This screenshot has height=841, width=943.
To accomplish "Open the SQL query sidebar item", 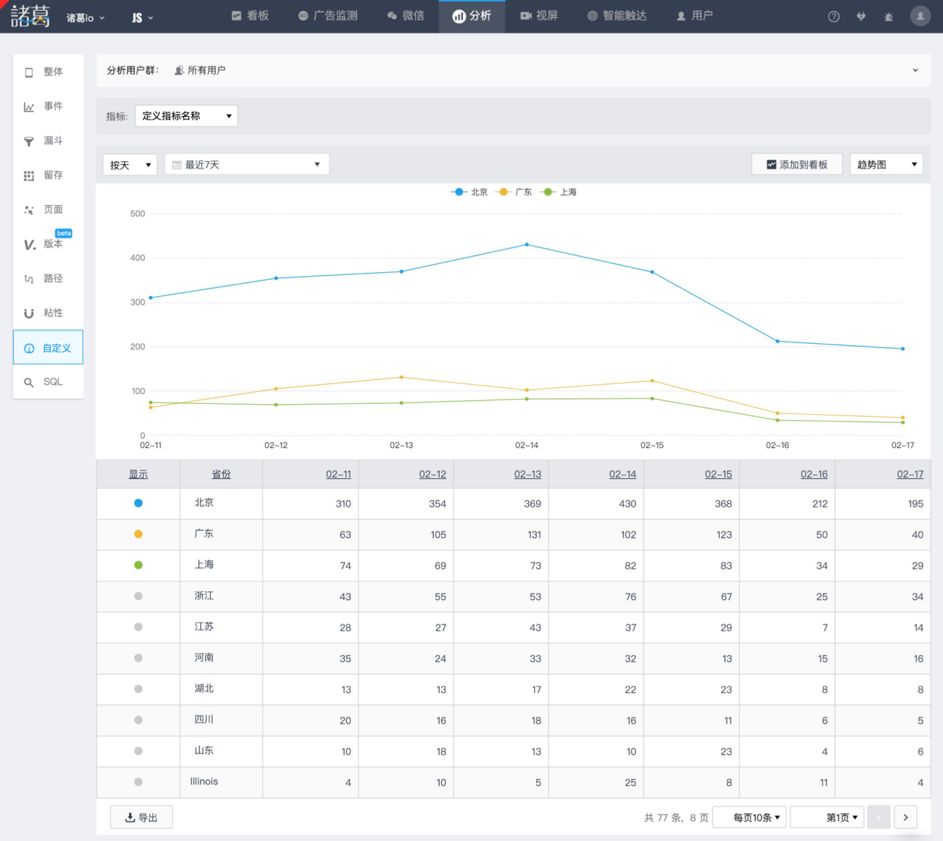I will 48,381.
